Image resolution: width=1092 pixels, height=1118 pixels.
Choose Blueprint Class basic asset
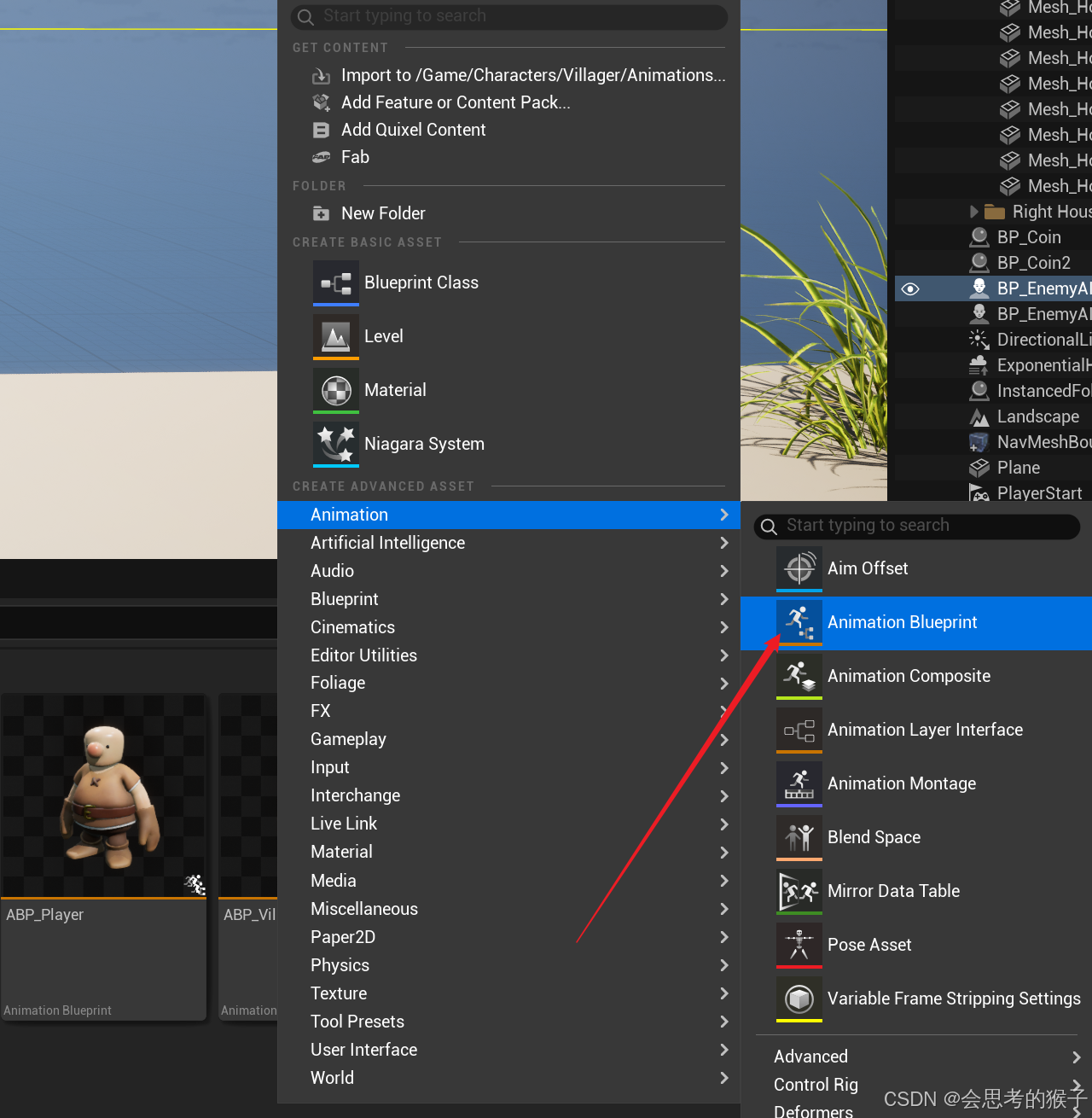508,282
